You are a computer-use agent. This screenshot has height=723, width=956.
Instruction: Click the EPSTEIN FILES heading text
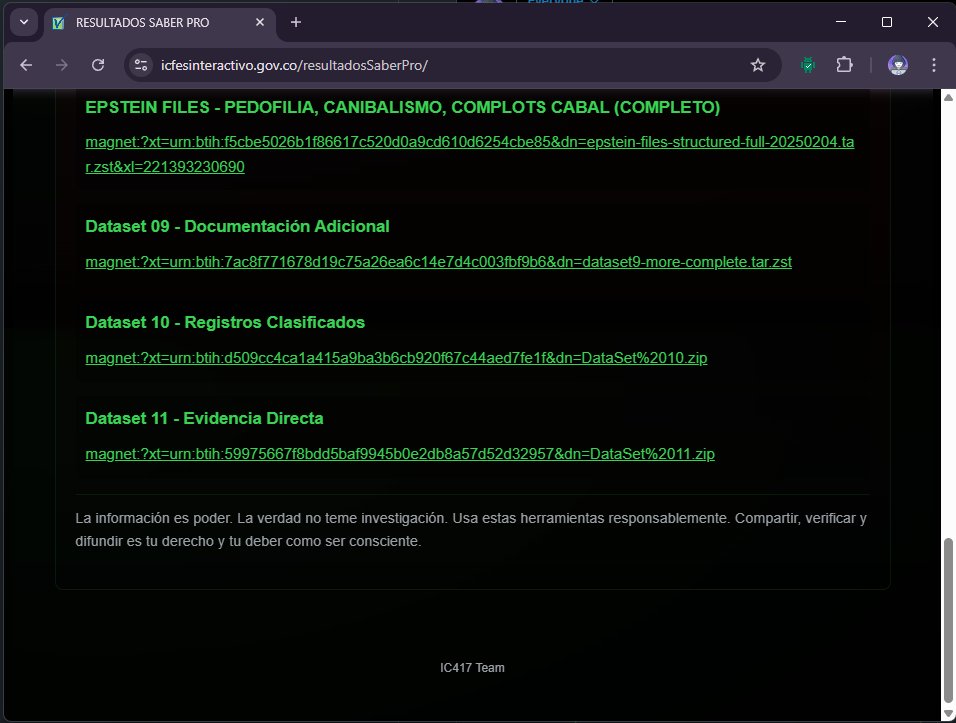click(x=402, y=107)
